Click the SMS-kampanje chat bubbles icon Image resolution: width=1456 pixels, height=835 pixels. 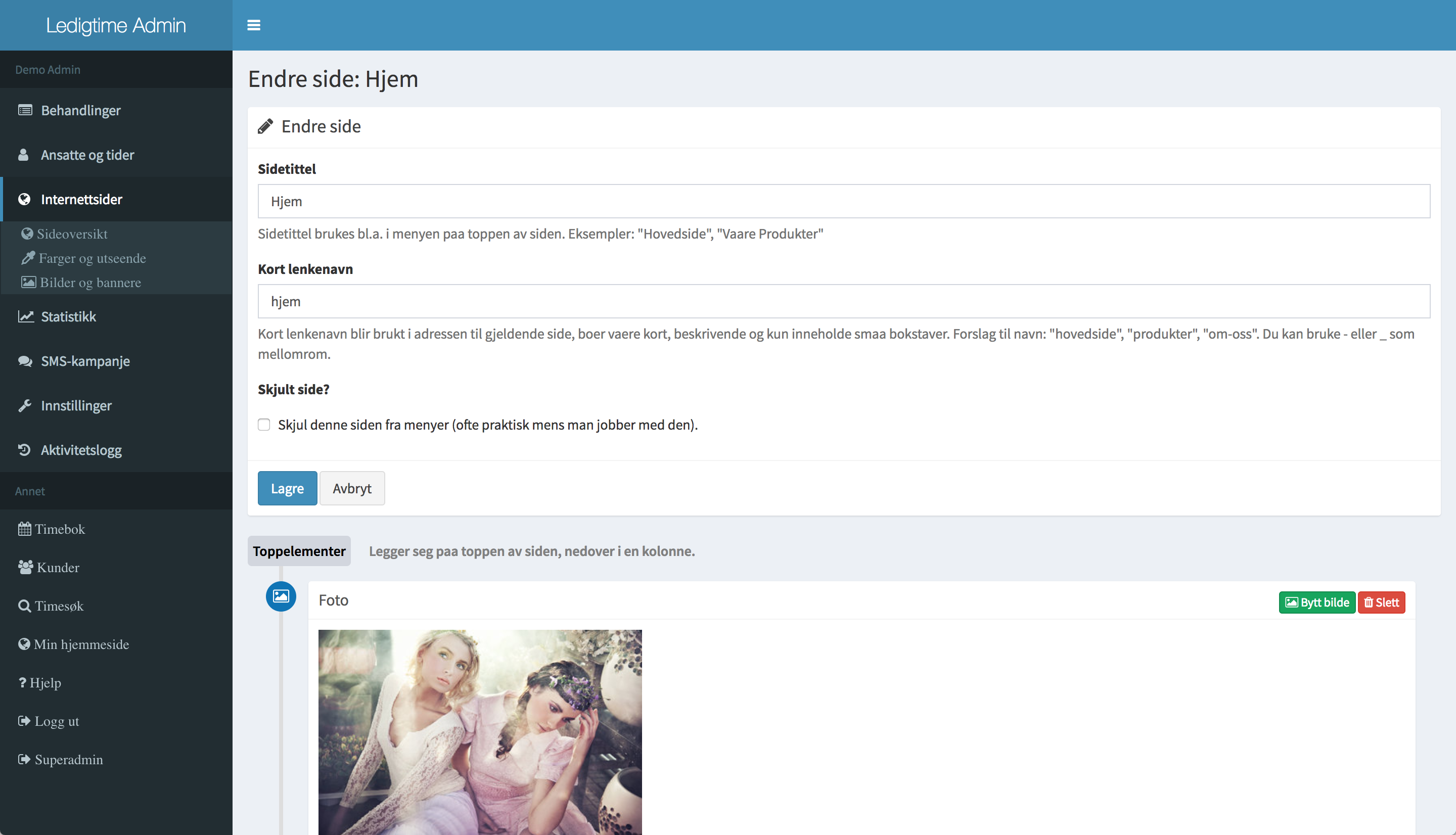point(25,361)
